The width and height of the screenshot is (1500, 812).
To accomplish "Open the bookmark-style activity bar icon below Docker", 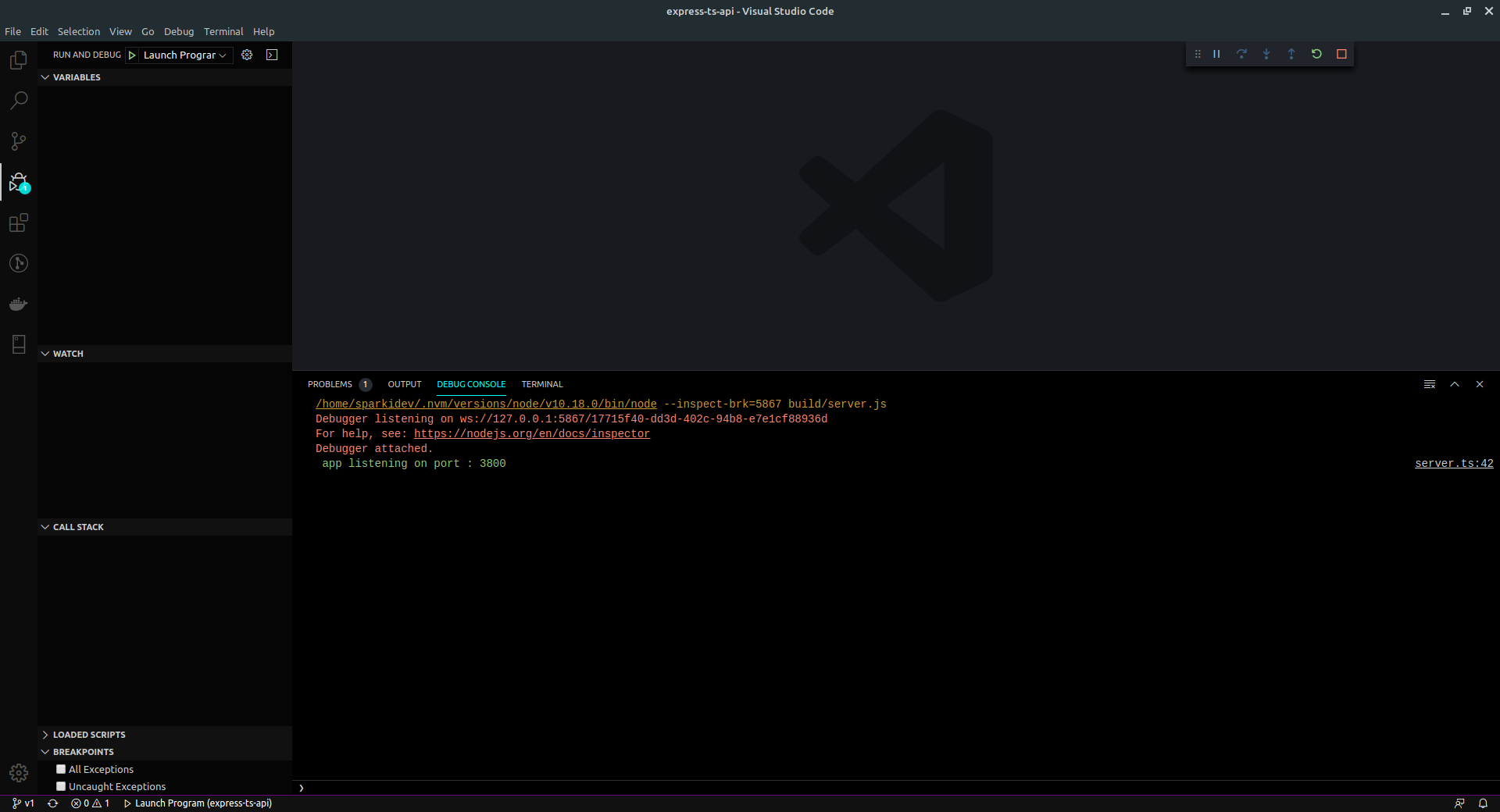I will tap(19, 344).
